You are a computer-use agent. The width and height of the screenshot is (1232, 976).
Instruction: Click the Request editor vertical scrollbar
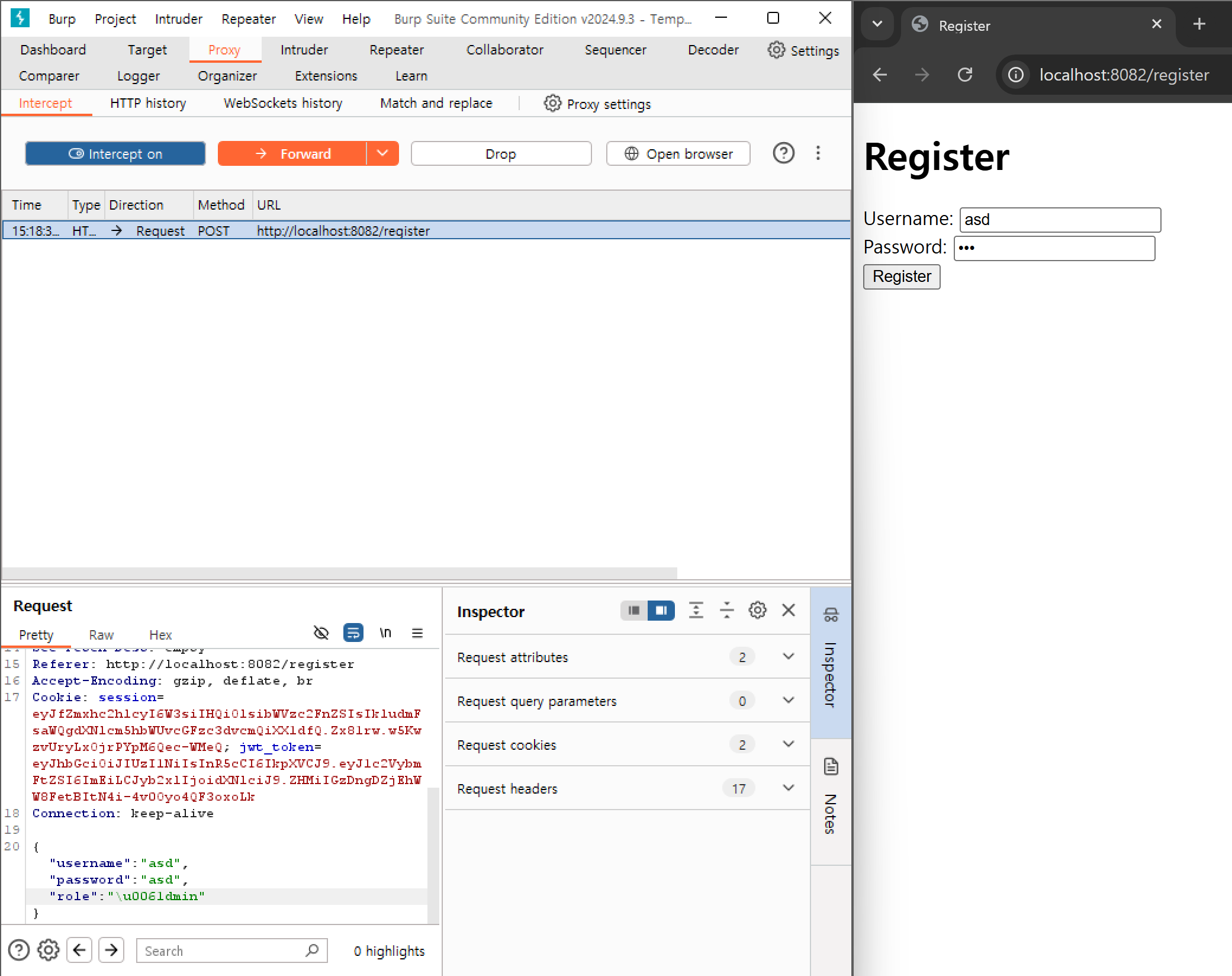[x=433, y=855]
